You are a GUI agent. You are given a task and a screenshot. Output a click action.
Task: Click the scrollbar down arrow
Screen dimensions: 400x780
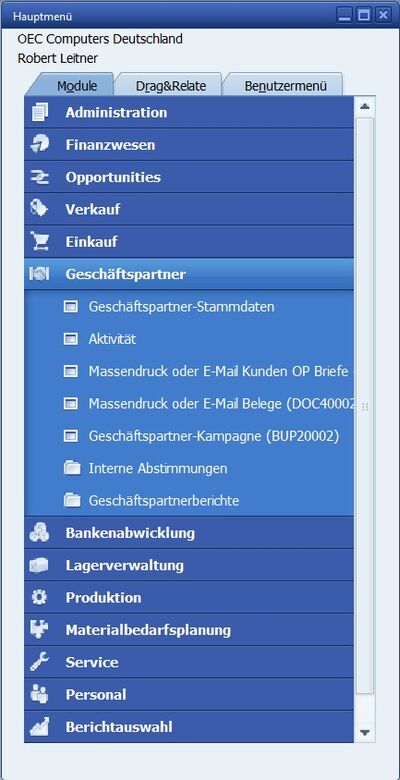pos(365,732)
